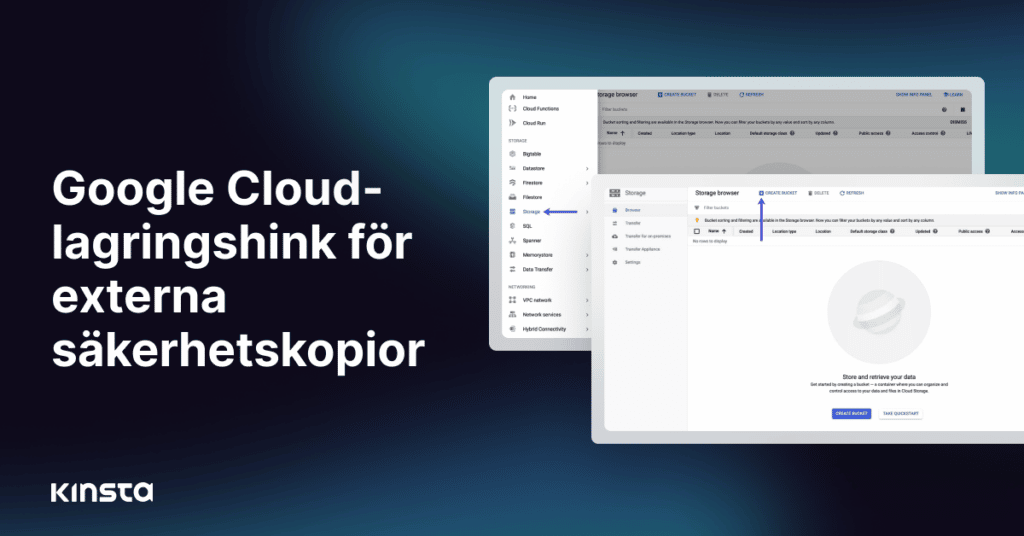
Task: Open Transfer for on-premises label in sidebar
Action: [648, 236]
